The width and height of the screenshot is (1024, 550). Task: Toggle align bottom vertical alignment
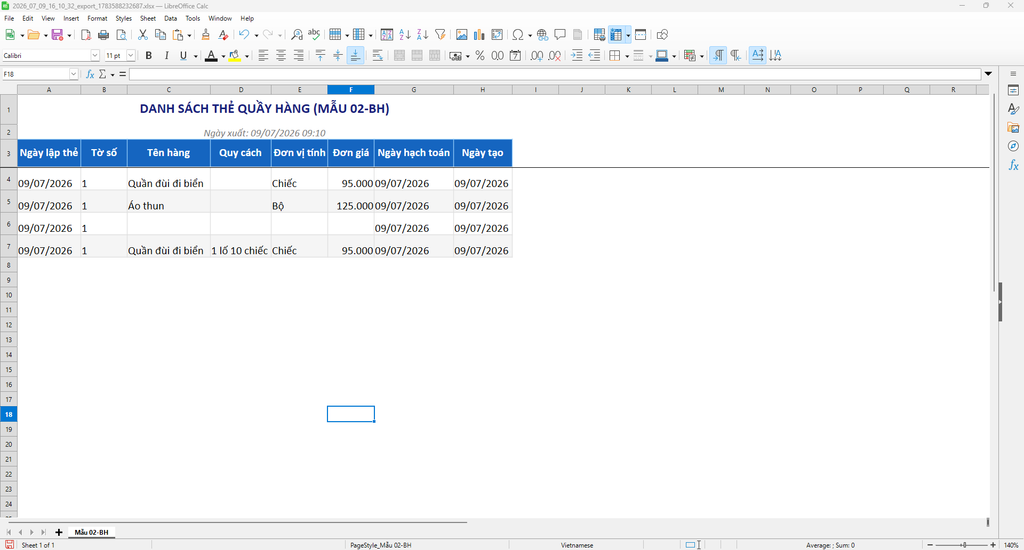(x=355, y=56)
